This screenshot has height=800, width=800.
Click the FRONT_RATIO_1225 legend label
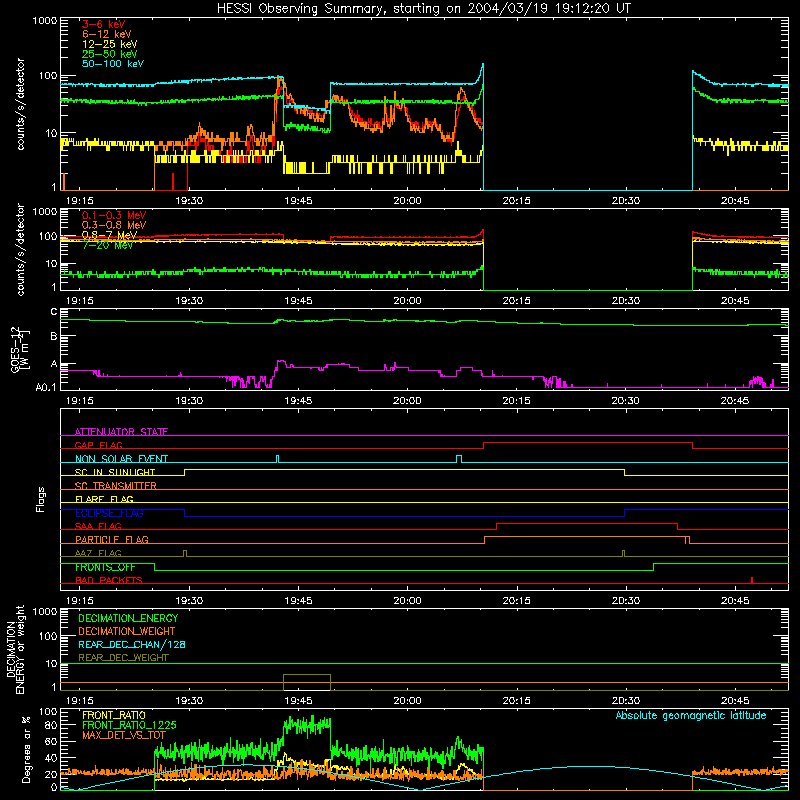pyautogui.click(x=129, y=725)
